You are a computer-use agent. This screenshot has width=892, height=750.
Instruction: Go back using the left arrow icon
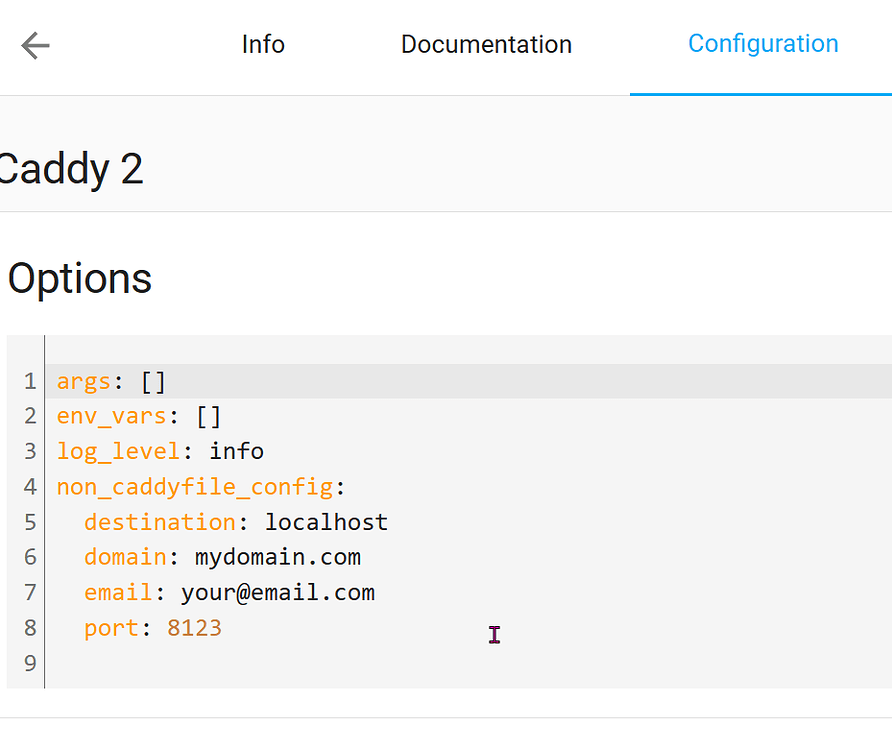click(35, 46)
